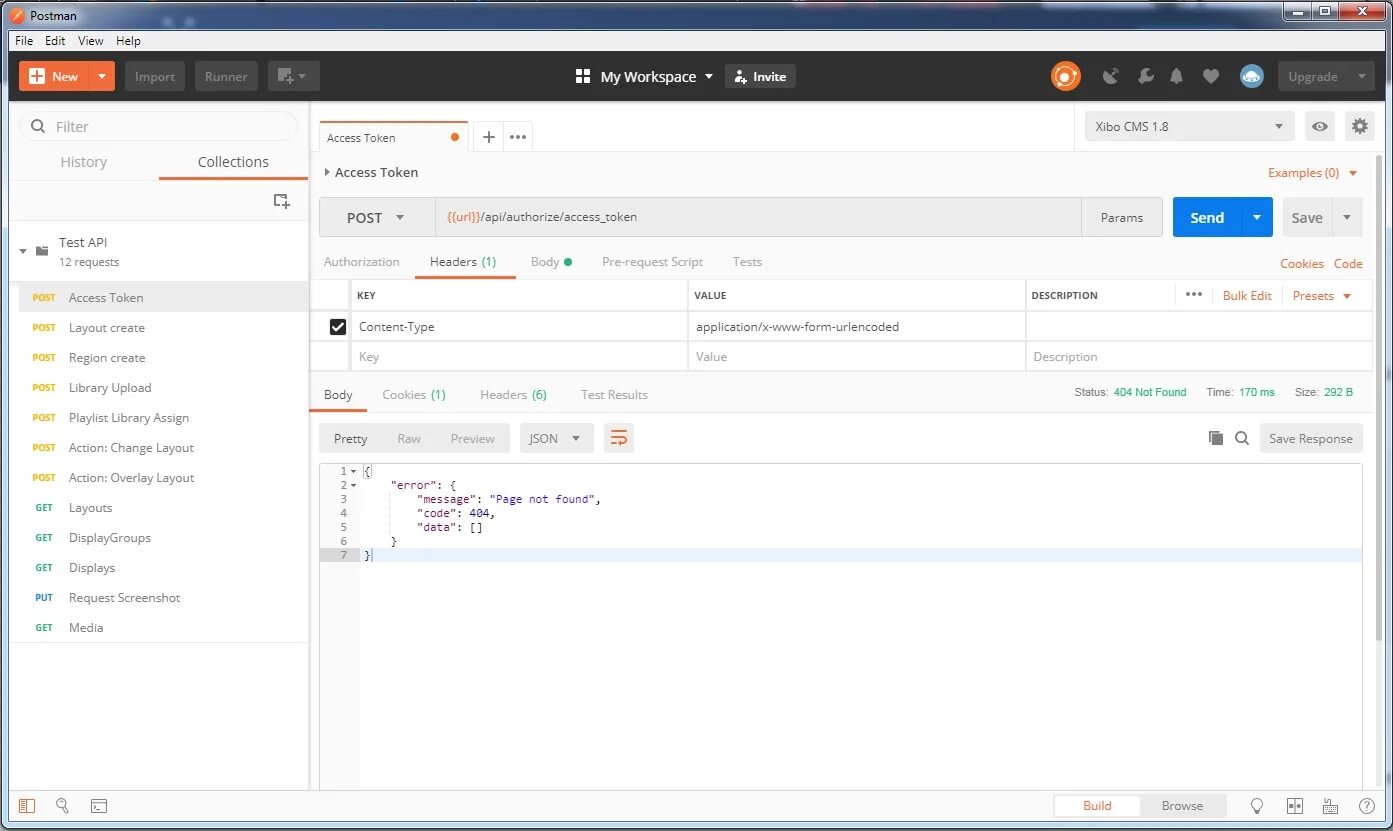Open the My Workspace switcher dropdown
Screen dimensions: 1393x831
point(658,76)
